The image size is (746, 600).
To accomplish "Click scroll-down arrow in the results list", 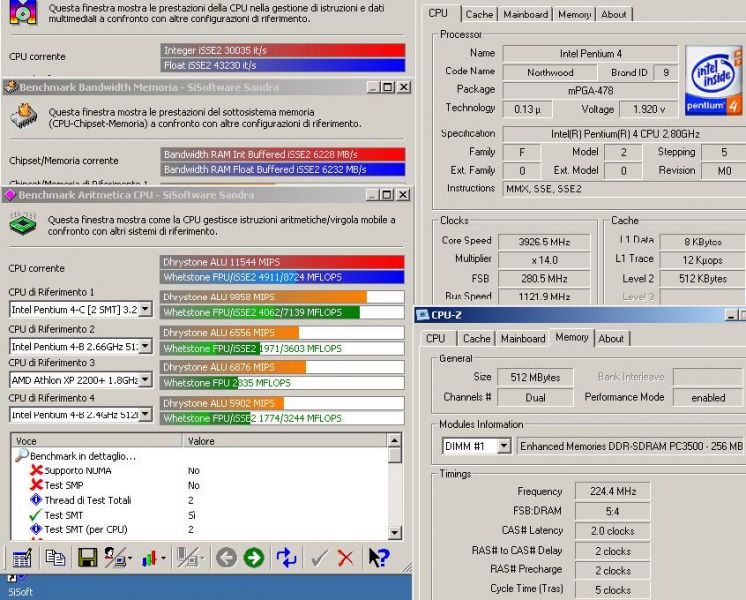I will click(394, 532).
